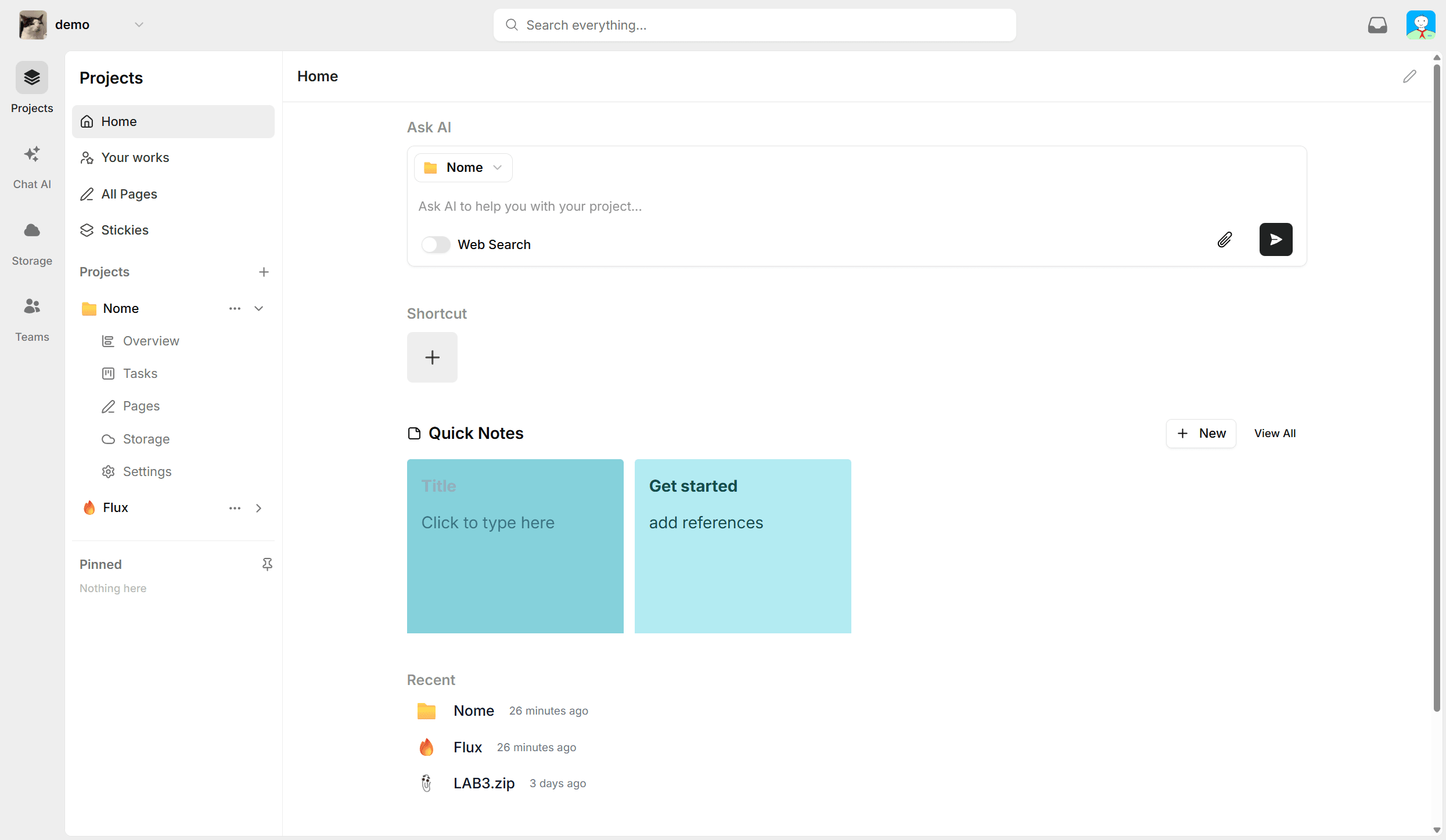Click View All quick notes
1446x840 pixels.
tap(1275, 434)
